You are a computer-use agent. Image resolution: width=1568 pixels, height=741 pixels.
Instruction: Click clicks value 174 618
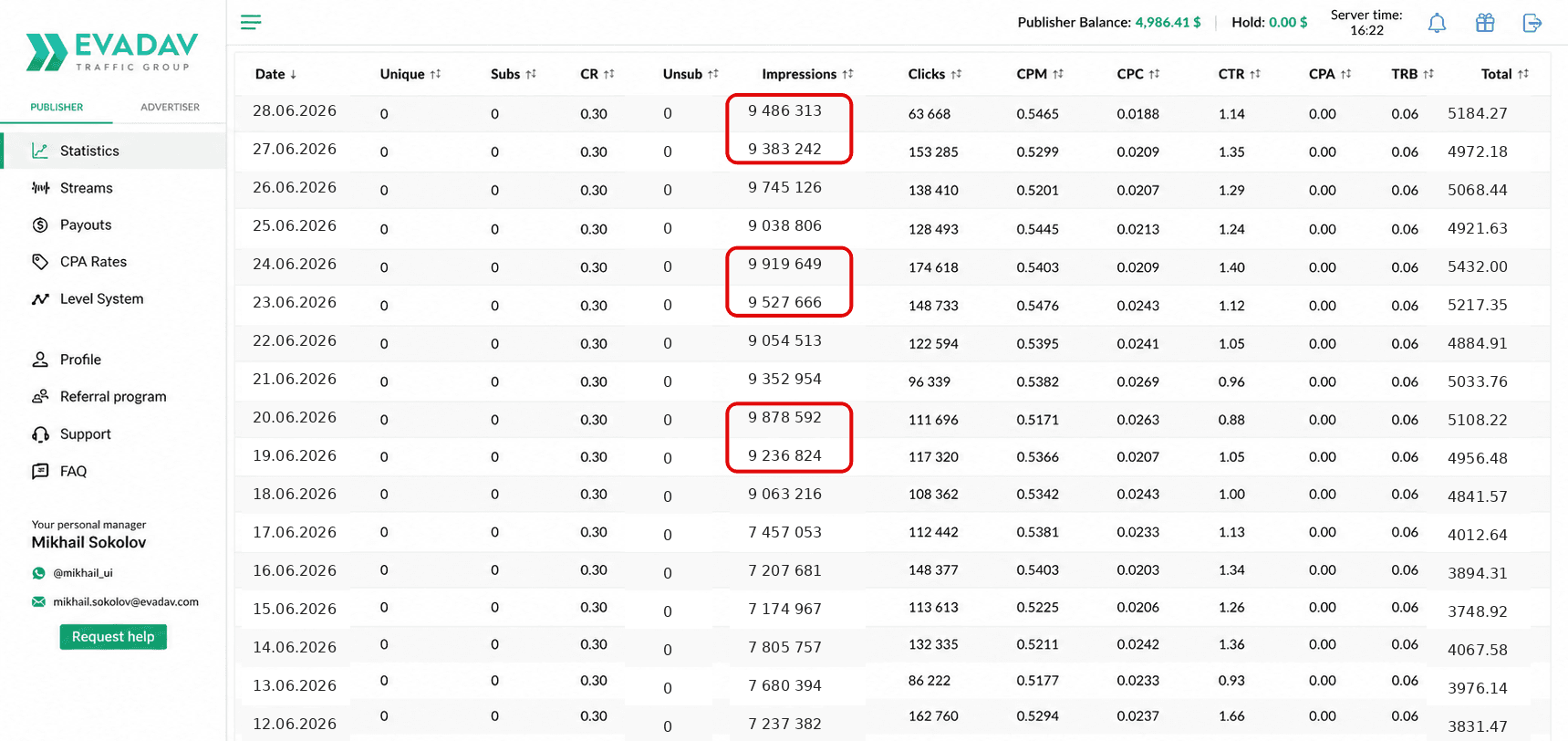click(x=933, y=267)
